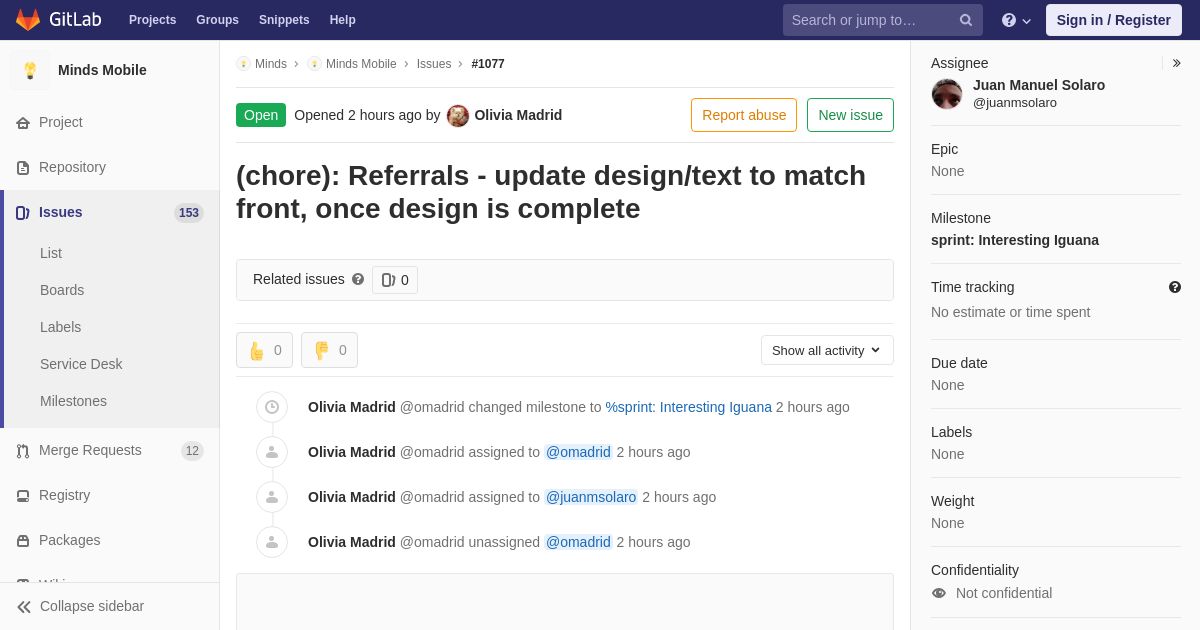
Task: Click the Minds Mobile breadcrumb link
Action: click(361, 64)
